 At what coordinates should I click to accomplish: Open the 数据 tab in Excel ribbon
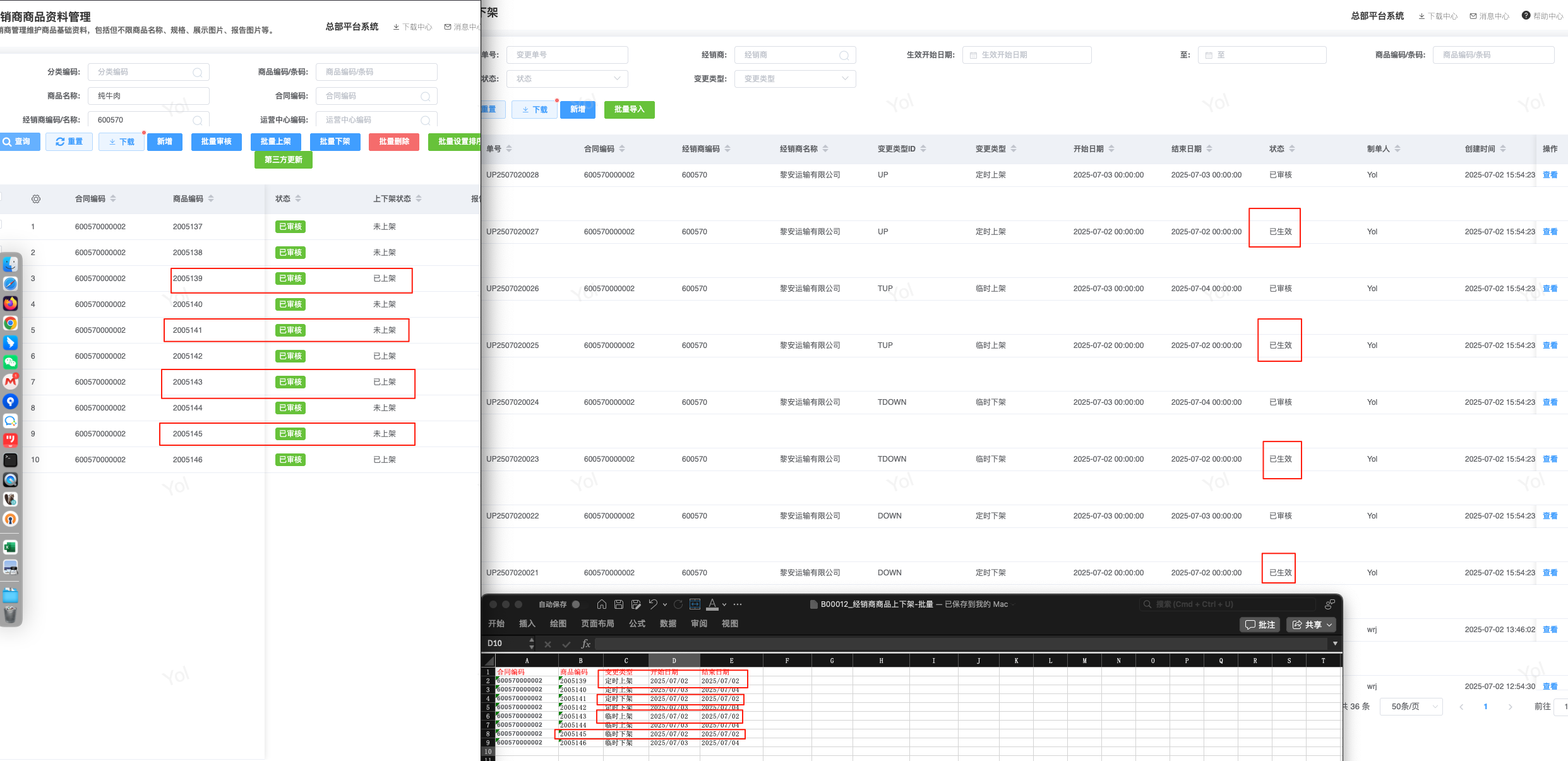pyautogui.click(x=667, y=623)
